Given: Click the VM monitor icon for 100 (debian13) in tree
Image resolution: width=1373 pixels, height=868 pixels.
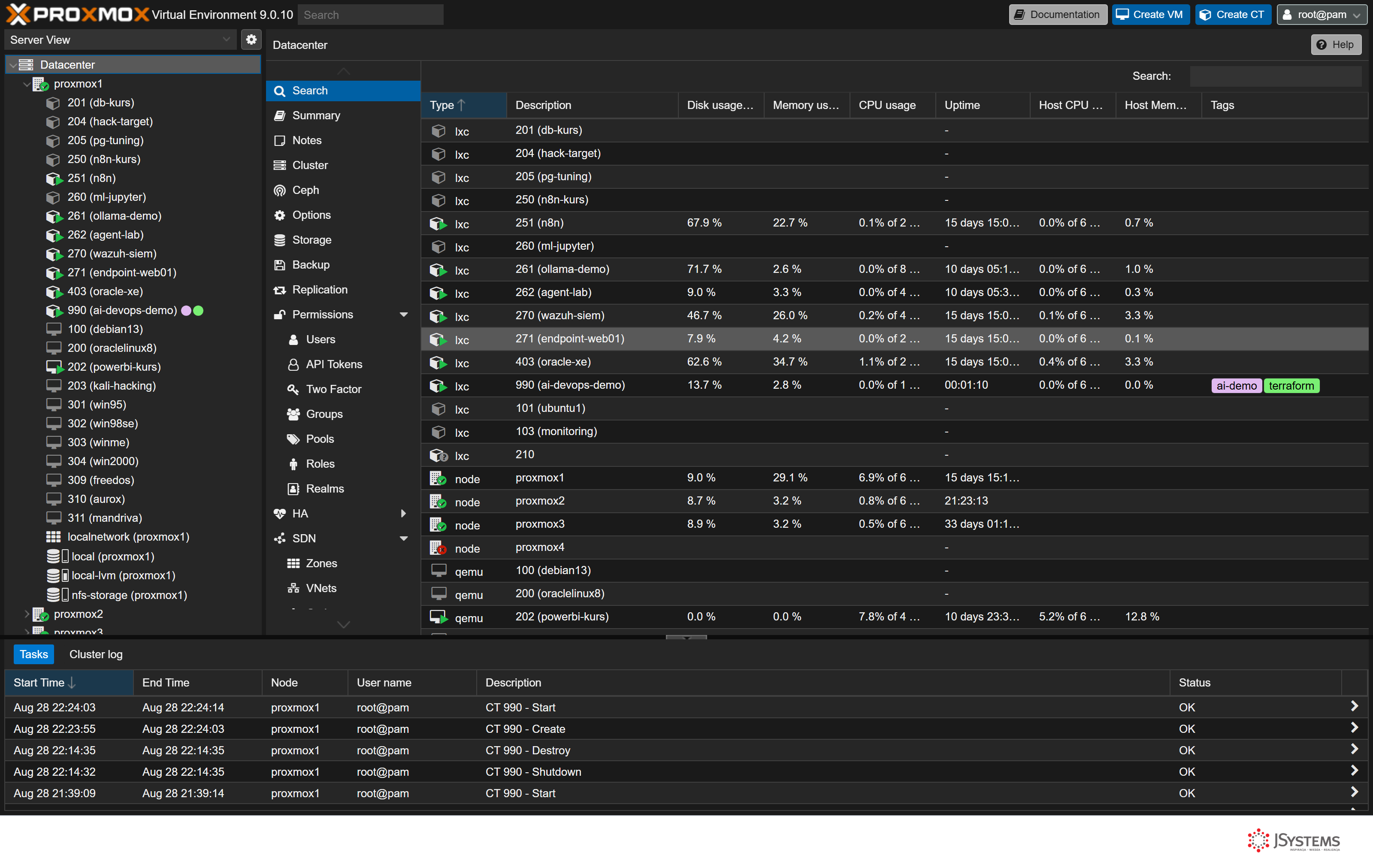Looking at the screenshot, I should pos(54,329).
